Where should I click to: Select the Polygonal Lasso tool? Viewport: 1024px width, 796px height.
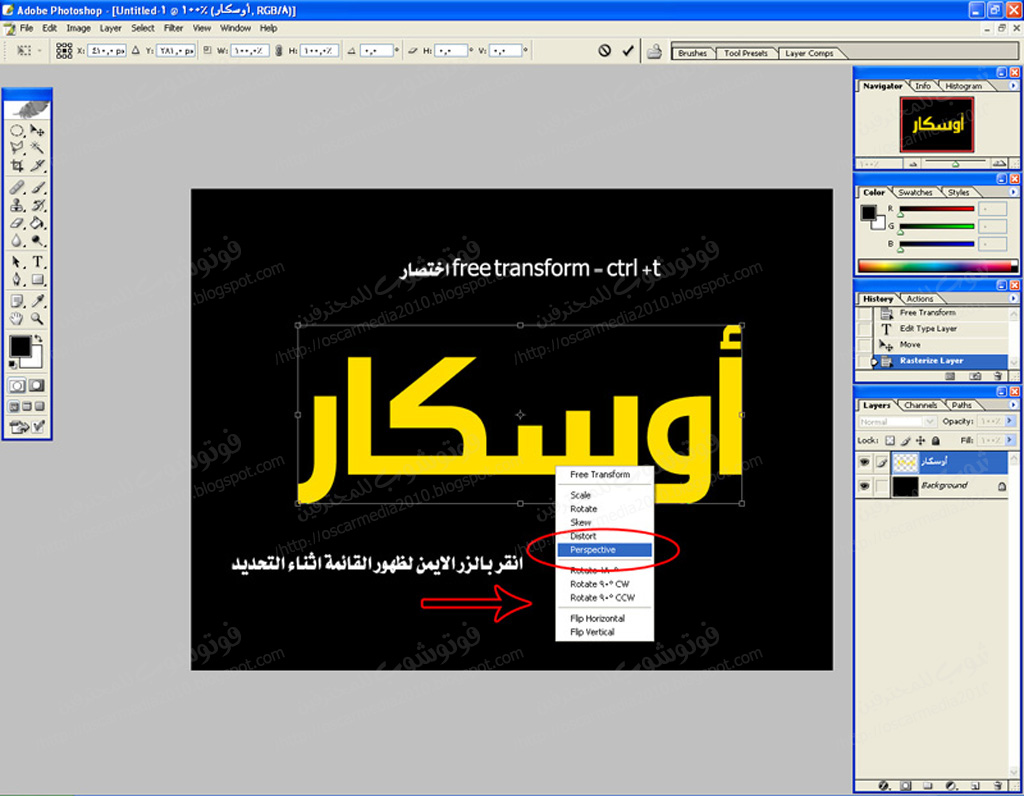click(x=17, y=148)
